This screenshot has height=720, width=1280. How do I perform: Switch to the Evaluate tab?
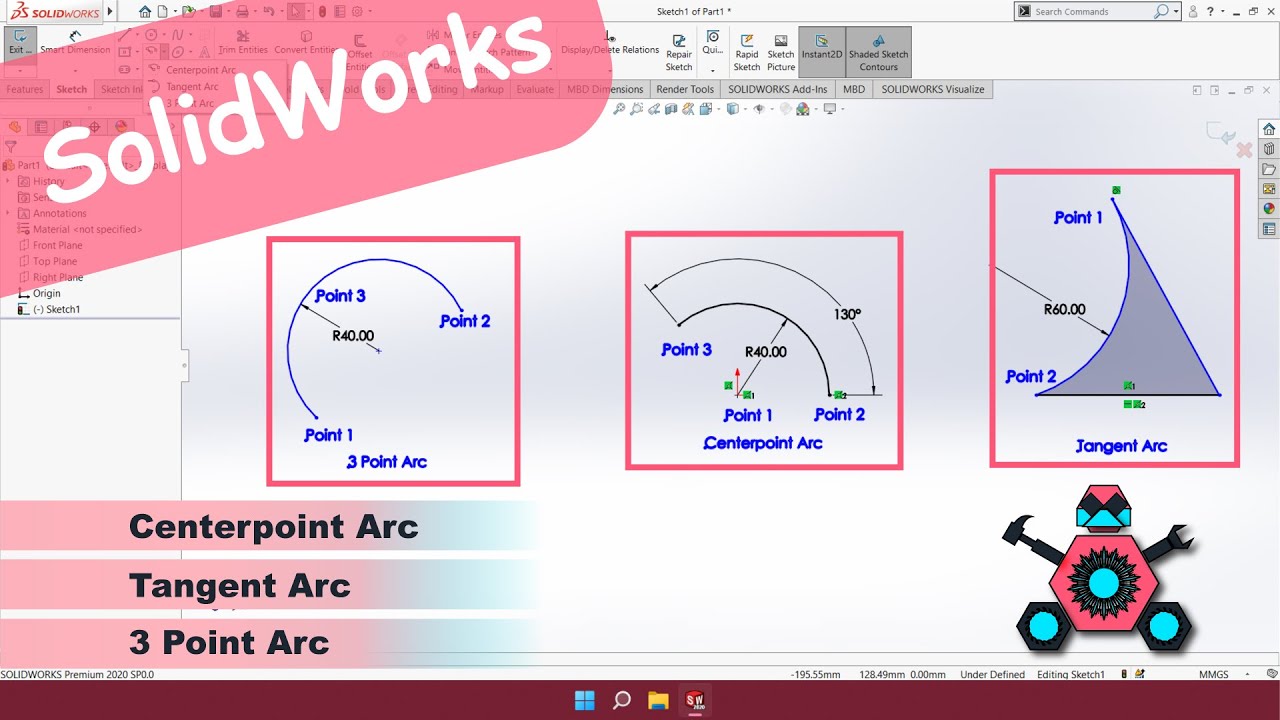(535, 89)
